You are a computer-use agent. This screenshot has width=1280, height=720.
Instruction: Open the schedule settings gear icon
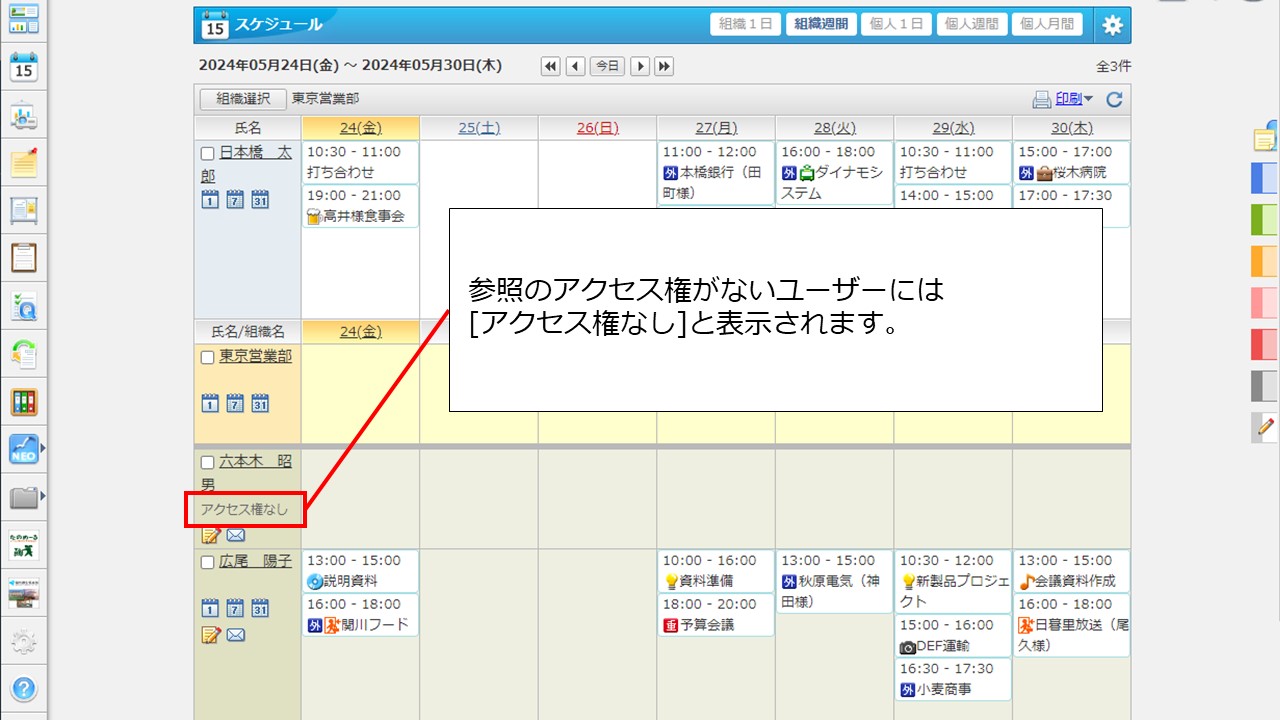coord(1112,25)
